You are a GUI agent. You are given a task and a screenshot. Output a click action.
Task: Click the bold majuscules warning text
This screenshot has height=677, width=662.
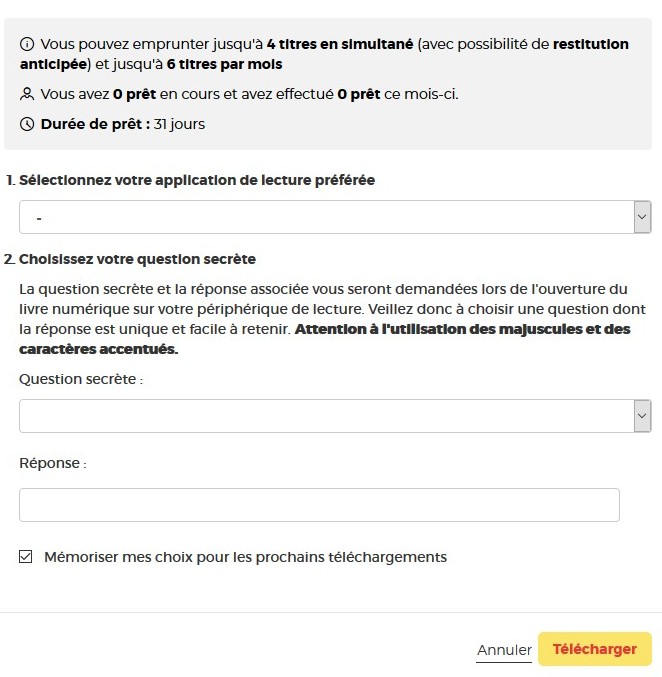tap(462, 329)
